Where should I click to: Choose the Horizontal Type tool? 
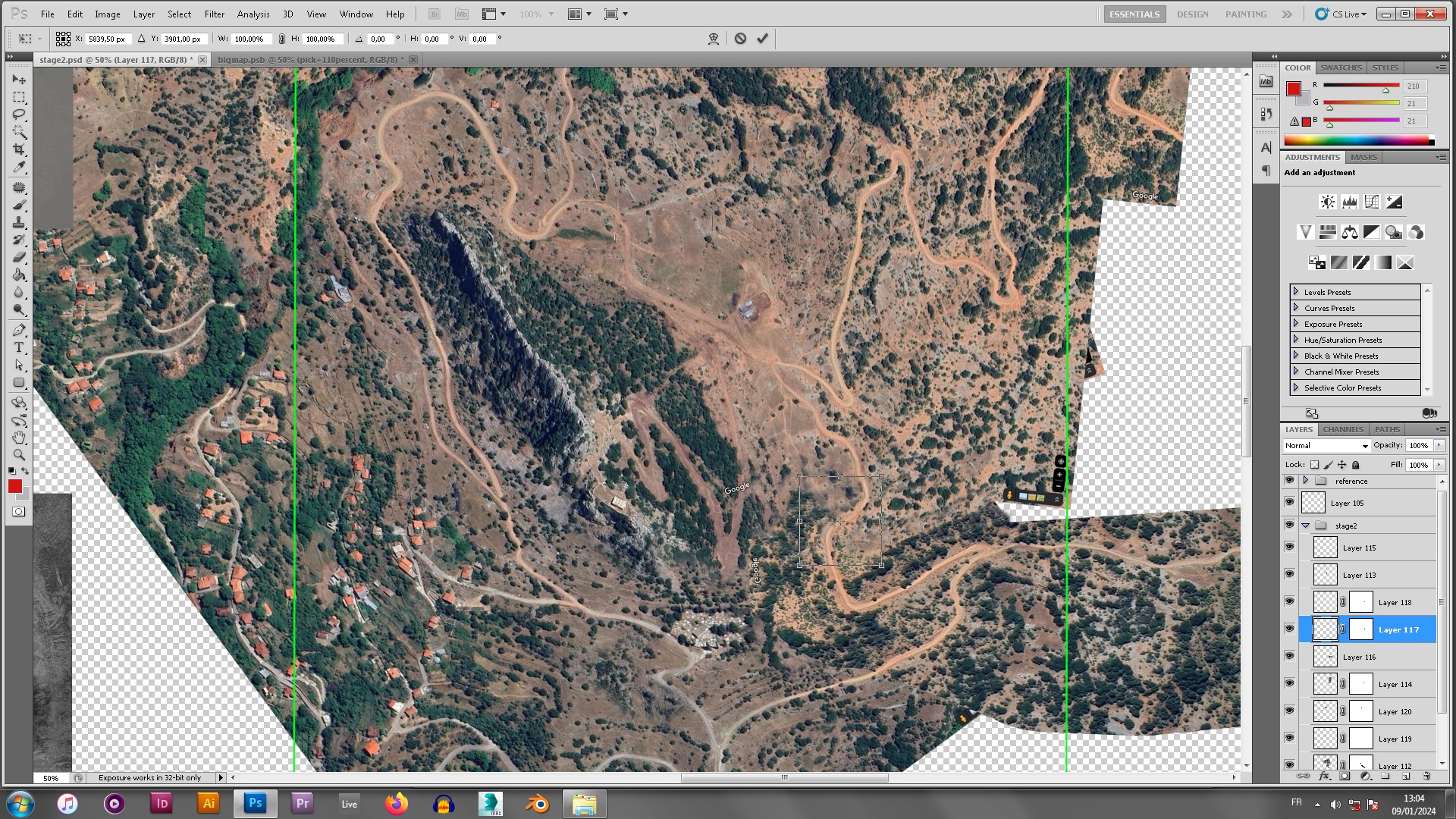pyautogui.click(x=19, y=347)
